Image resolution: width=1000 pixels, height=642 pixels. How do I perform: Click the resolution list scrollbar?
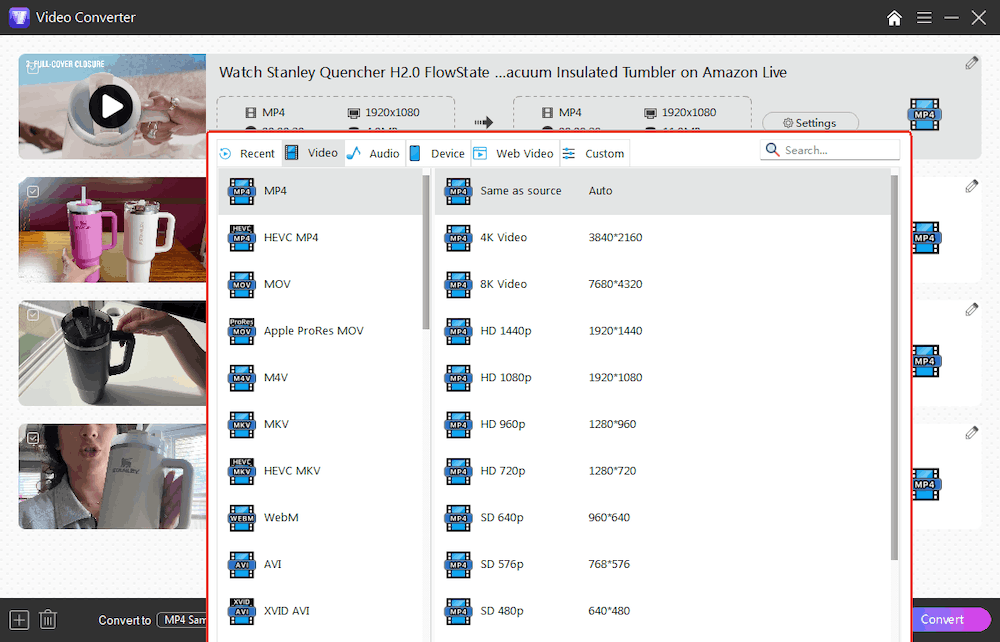(894, 368)
